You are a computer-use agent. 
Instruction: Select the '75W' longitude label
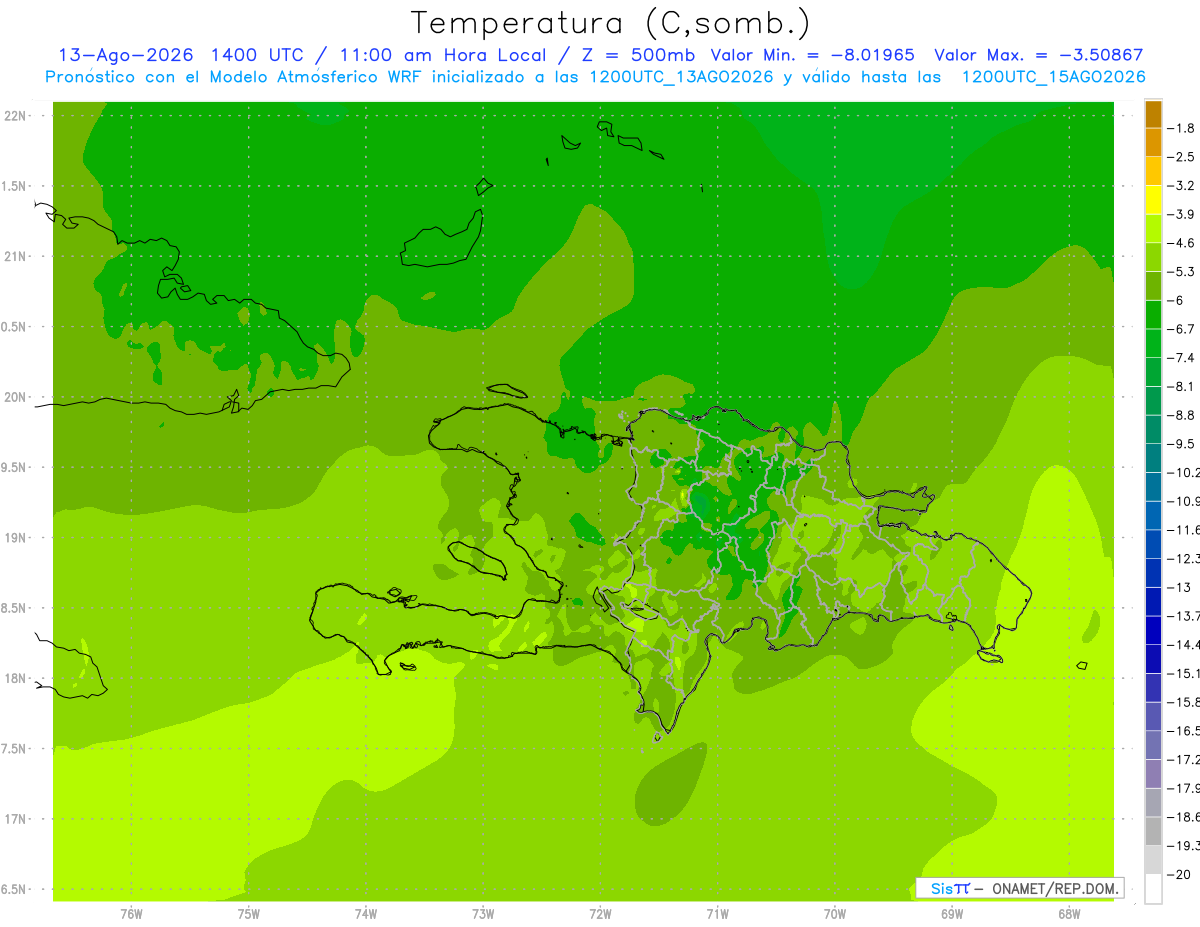point(249,914)
